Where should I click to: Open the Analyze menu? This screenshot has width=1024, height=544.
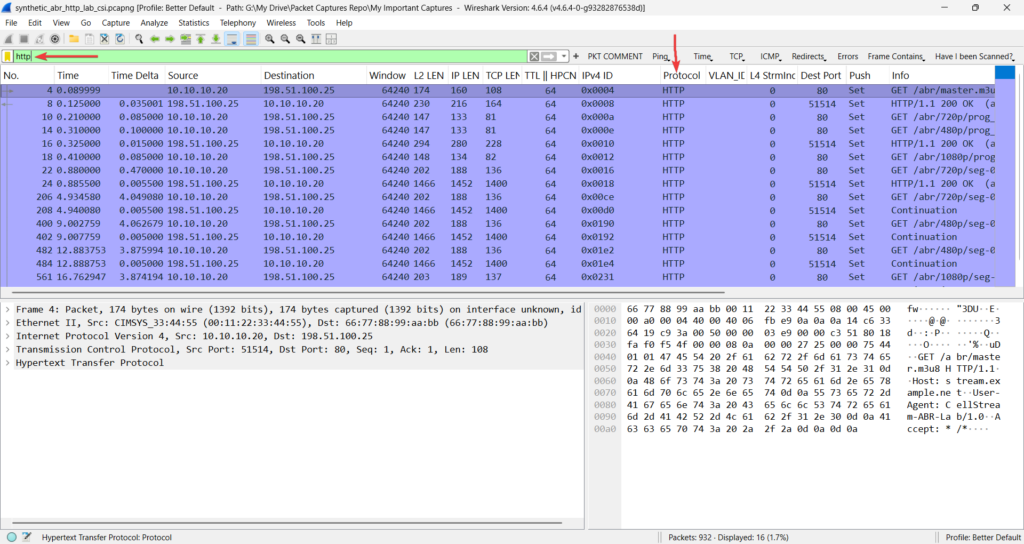[154, 22]
